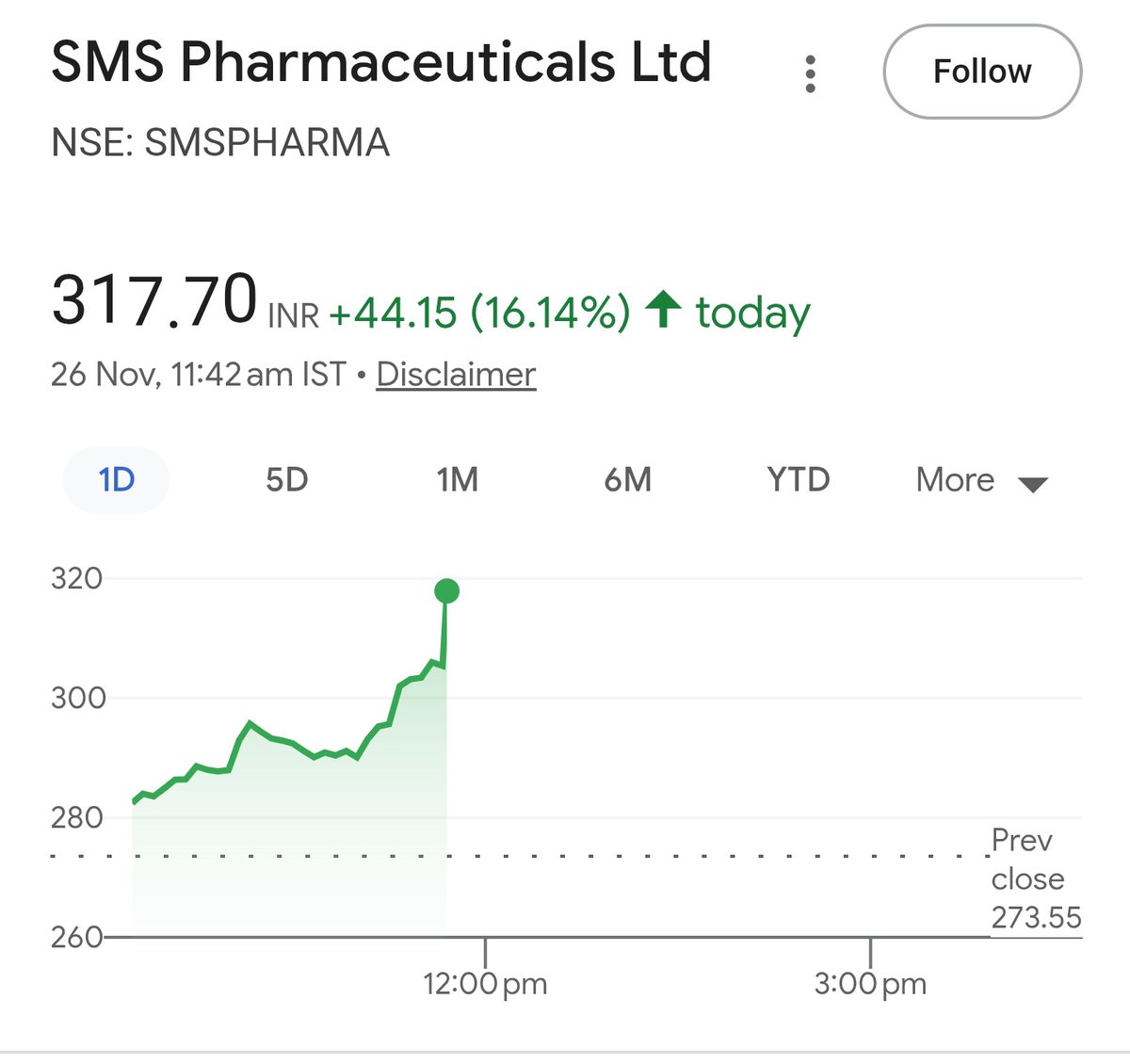Follow SMS Pharmaceuticals stock
Viewport: 1130px width, 1064px height.
pos(982,72)
